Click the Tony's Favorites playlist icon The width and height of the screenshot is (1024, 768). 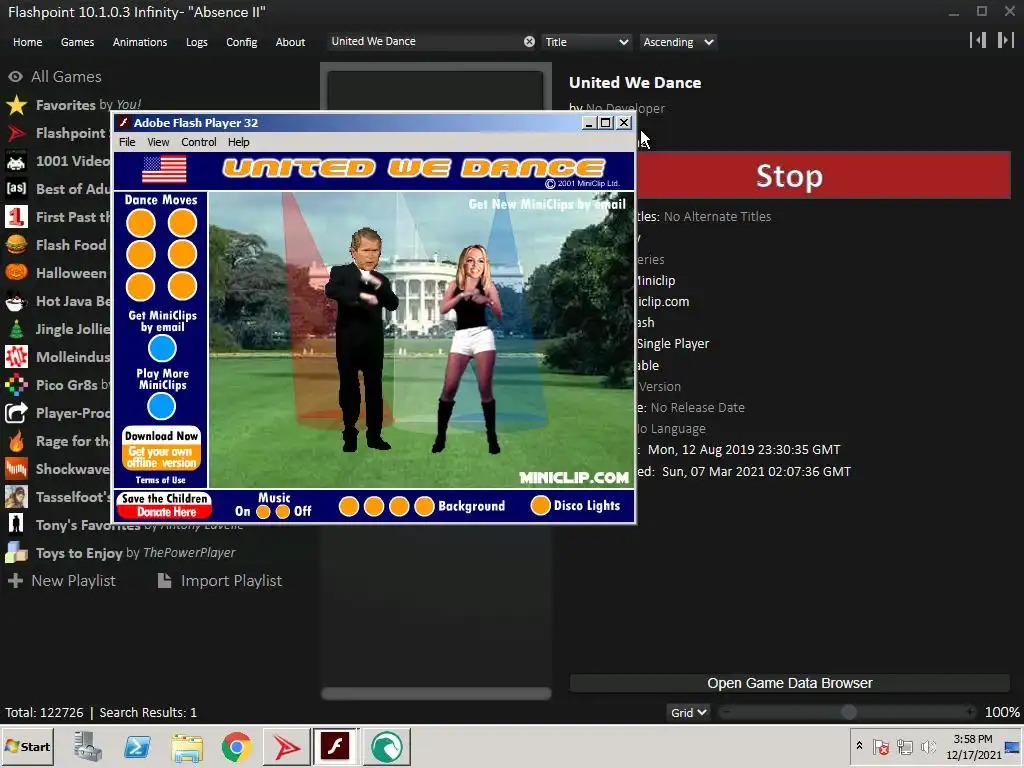pyautogui.click(x=16, y=524)
